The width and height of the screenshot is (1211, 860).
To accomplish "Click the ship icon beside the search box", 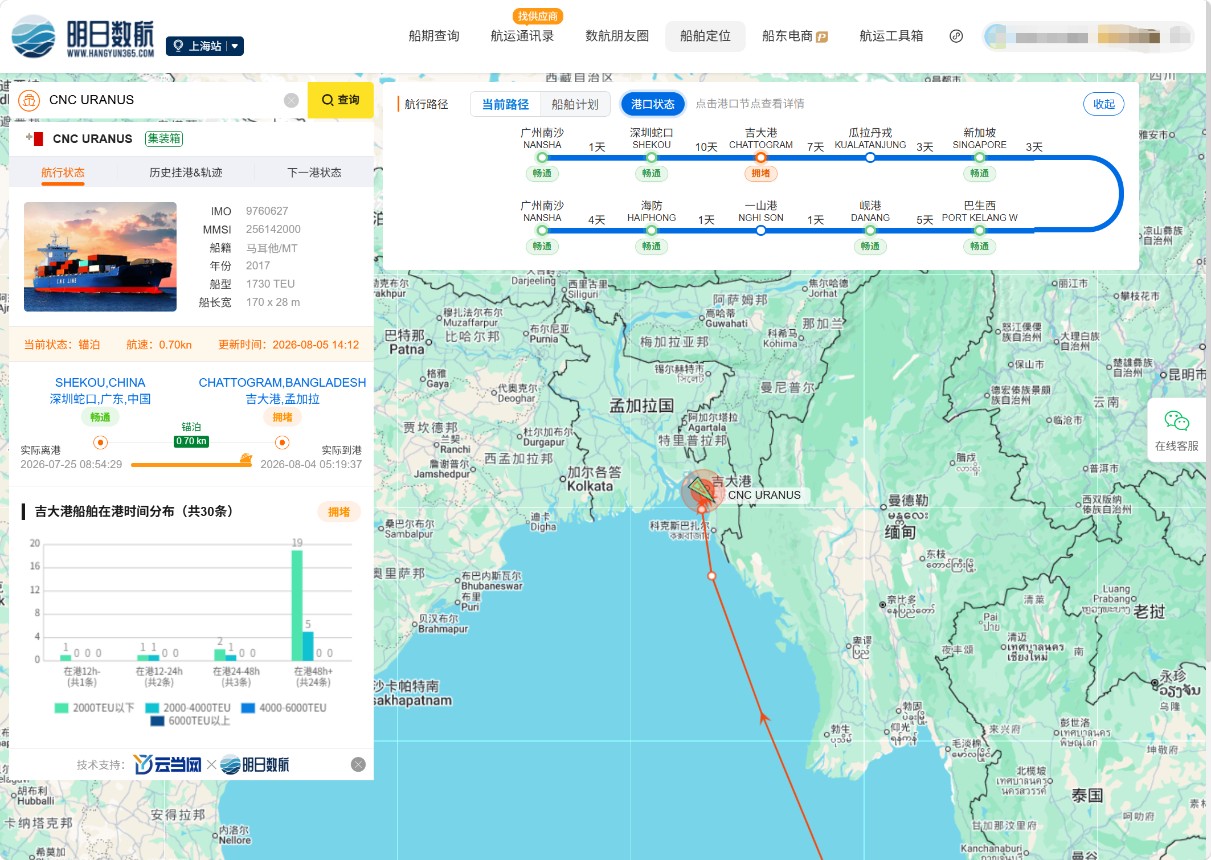I will 30,100.
